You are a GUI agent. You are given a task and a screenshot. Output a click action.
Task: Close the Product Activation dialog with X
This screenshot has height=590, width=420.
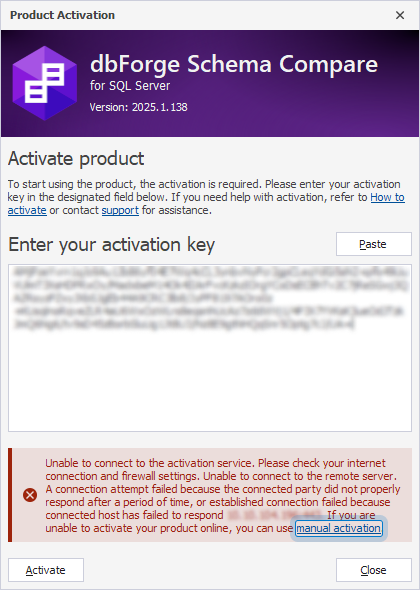400,15
